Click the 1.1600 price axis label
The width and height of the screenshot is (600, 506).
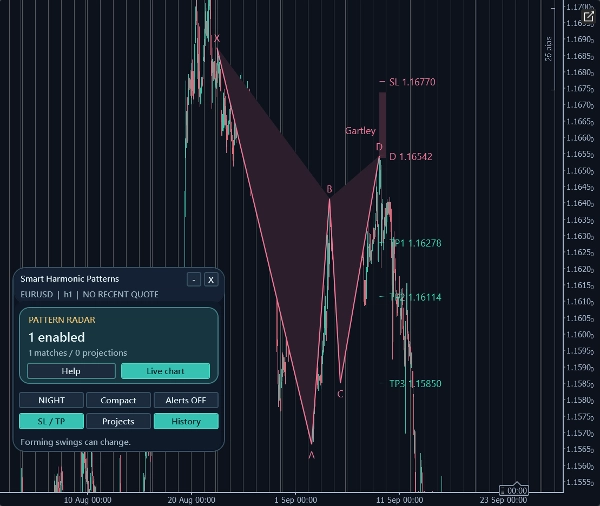click(579, 335)
